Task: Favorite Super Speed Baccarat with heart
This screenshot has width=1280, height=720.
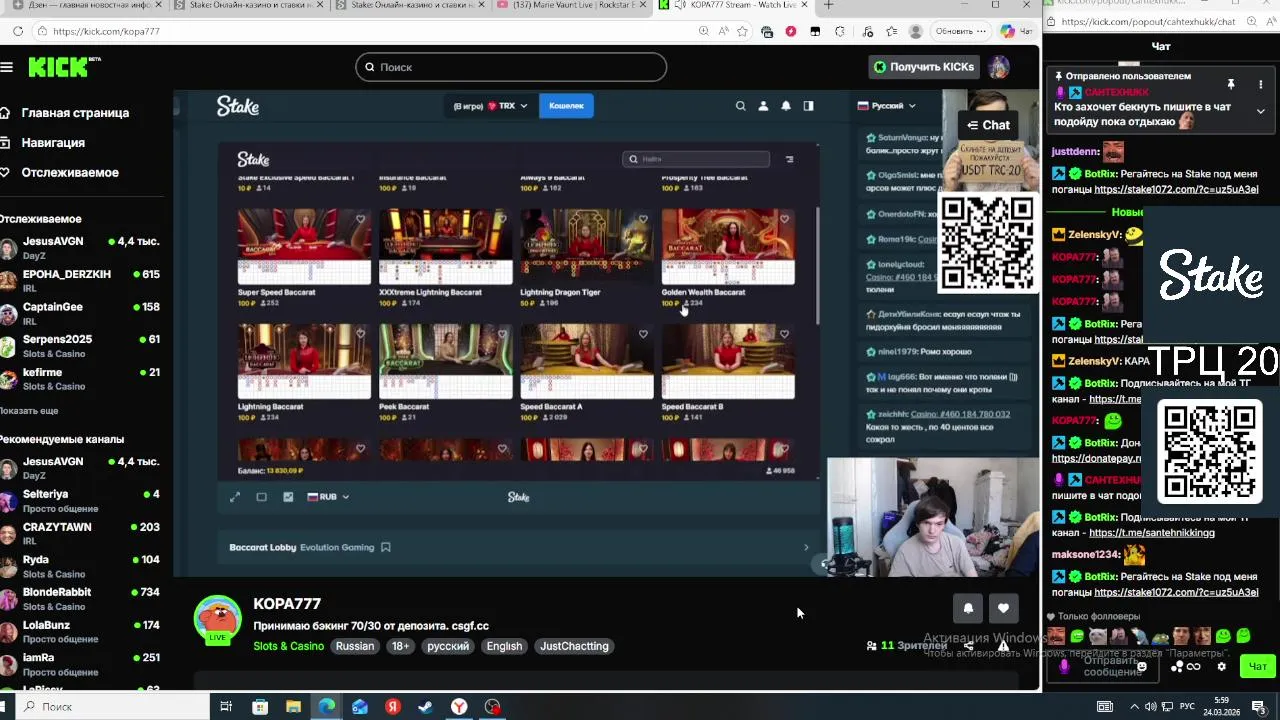Action: pyautogui.click(x=360, y=219)
